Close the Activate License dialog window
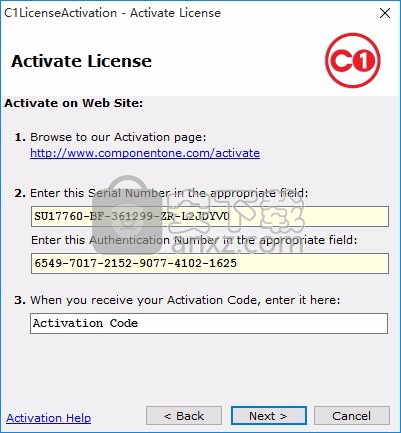 click(x=385, y=13)
